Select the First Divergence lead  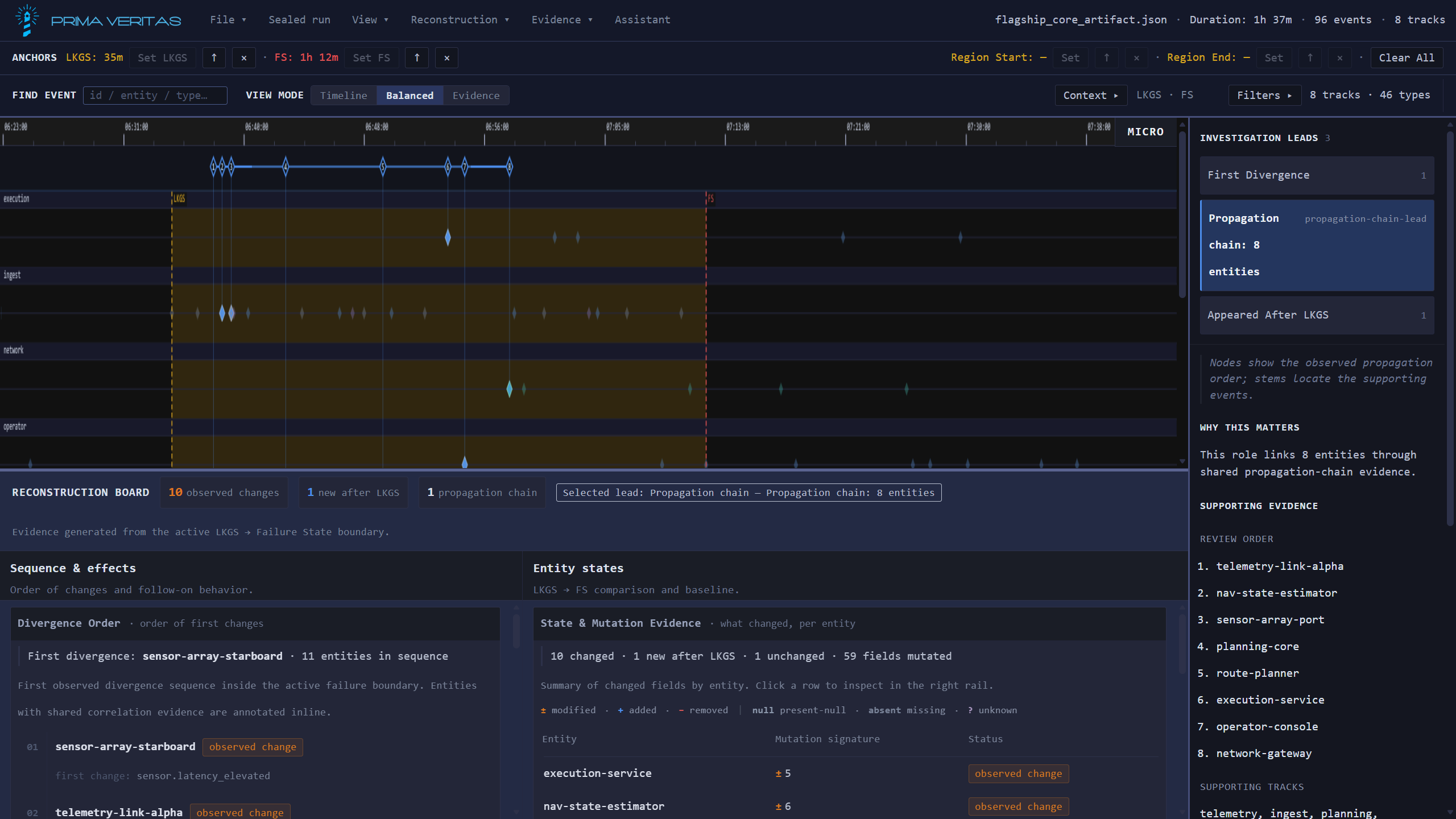1317,175
